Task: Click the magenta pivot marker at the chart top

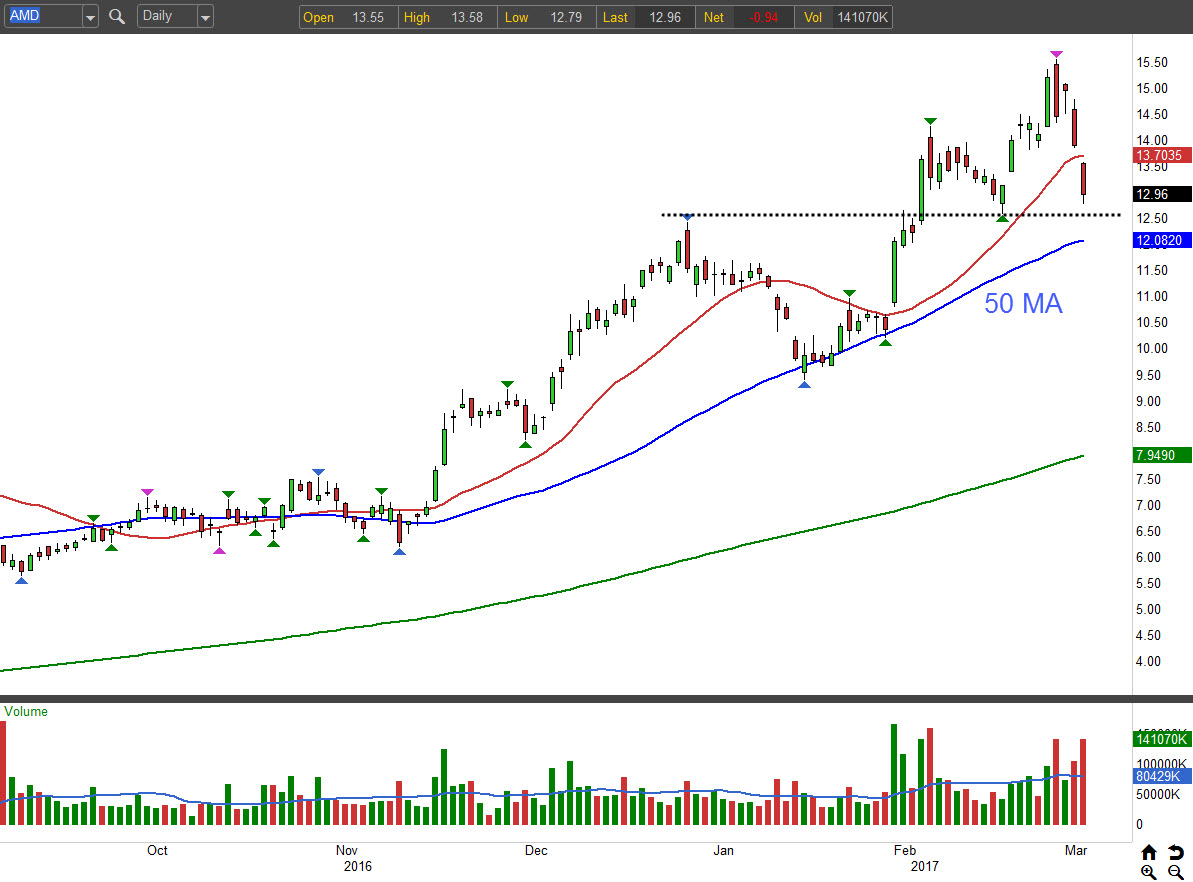Action: (x=1056, y=54)
